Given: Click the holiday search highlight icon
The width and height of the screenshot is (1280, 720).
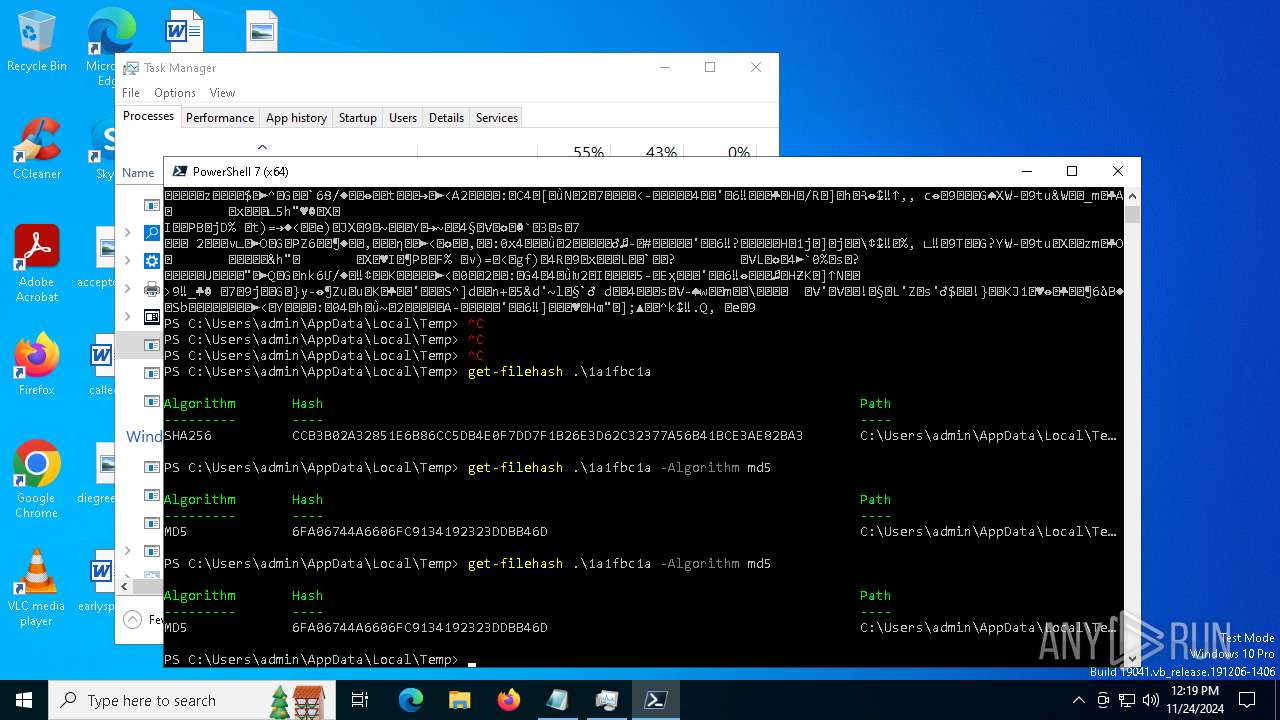Looking at the screenshot, I should point(297,700).
